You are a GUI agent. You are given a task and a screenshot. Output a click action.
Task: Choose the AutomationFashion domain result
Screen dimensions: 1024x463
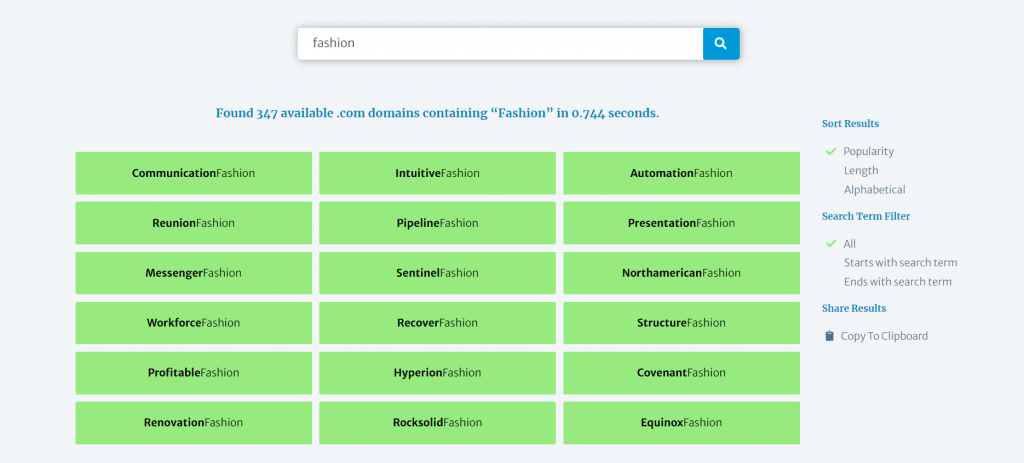[681, 173]
